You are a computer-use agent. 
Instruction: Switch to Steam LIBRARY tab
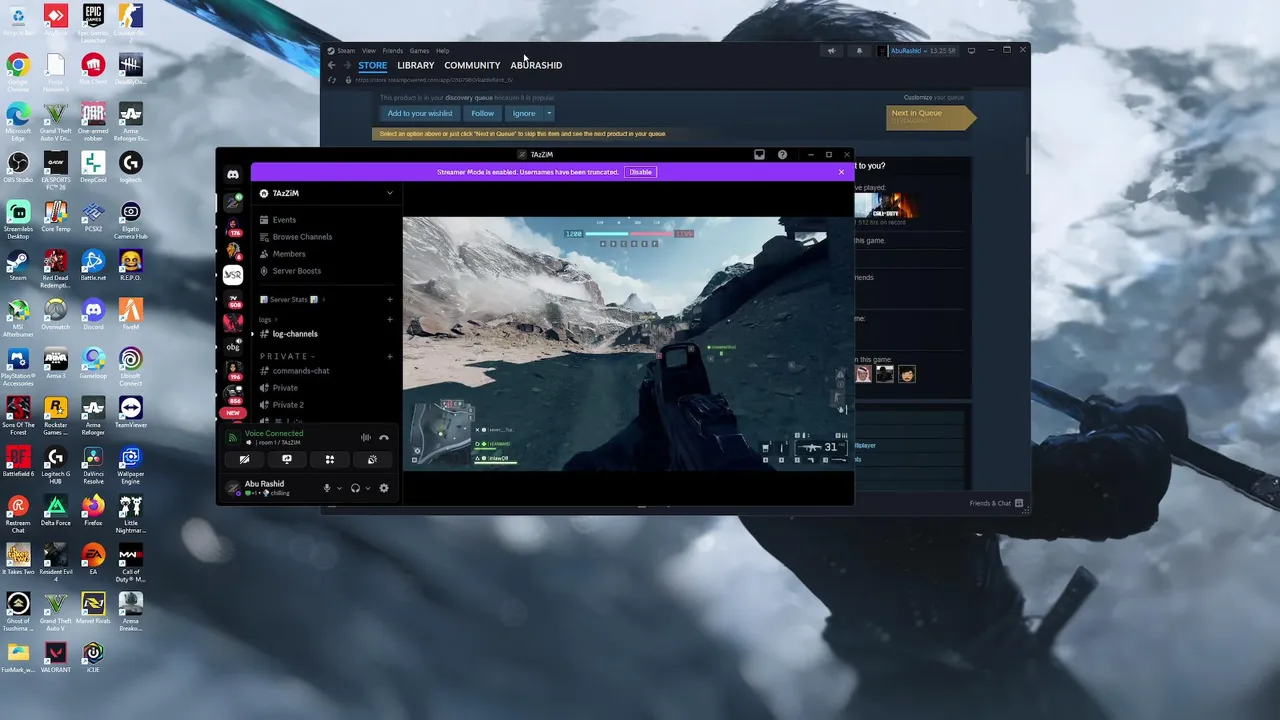coord(416,65)
